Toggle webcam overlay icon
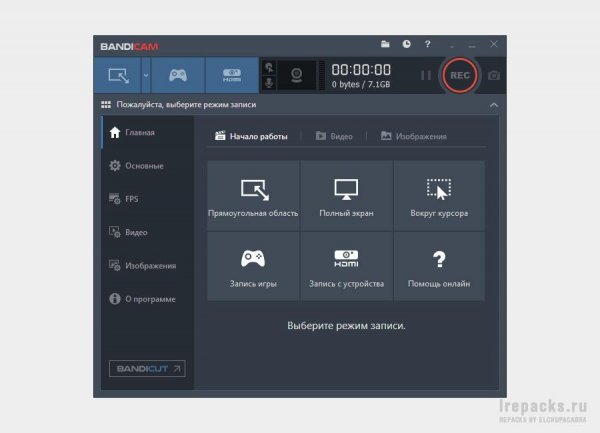 pyautogui.click(x=297, y=75)
